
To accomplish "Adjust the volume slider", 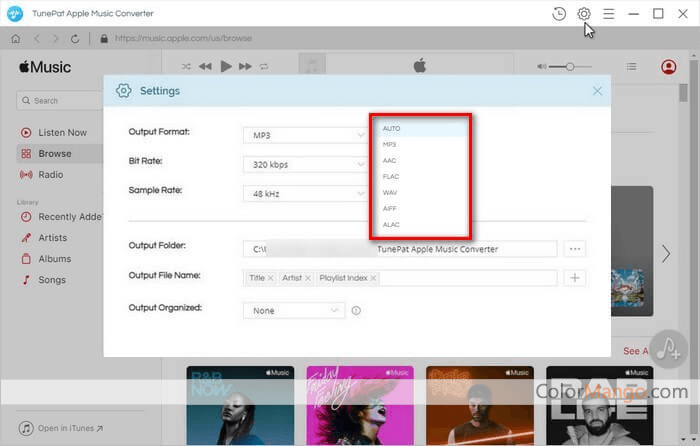I will (570, 67).
